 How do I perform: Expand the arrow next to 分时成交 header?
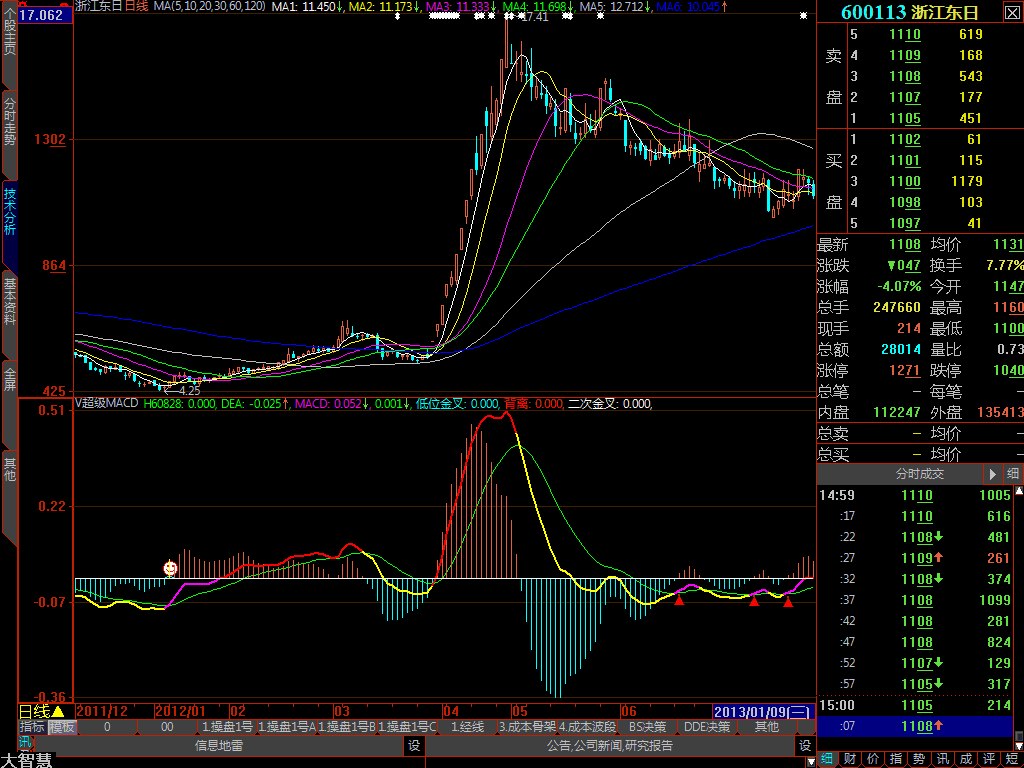993,474
